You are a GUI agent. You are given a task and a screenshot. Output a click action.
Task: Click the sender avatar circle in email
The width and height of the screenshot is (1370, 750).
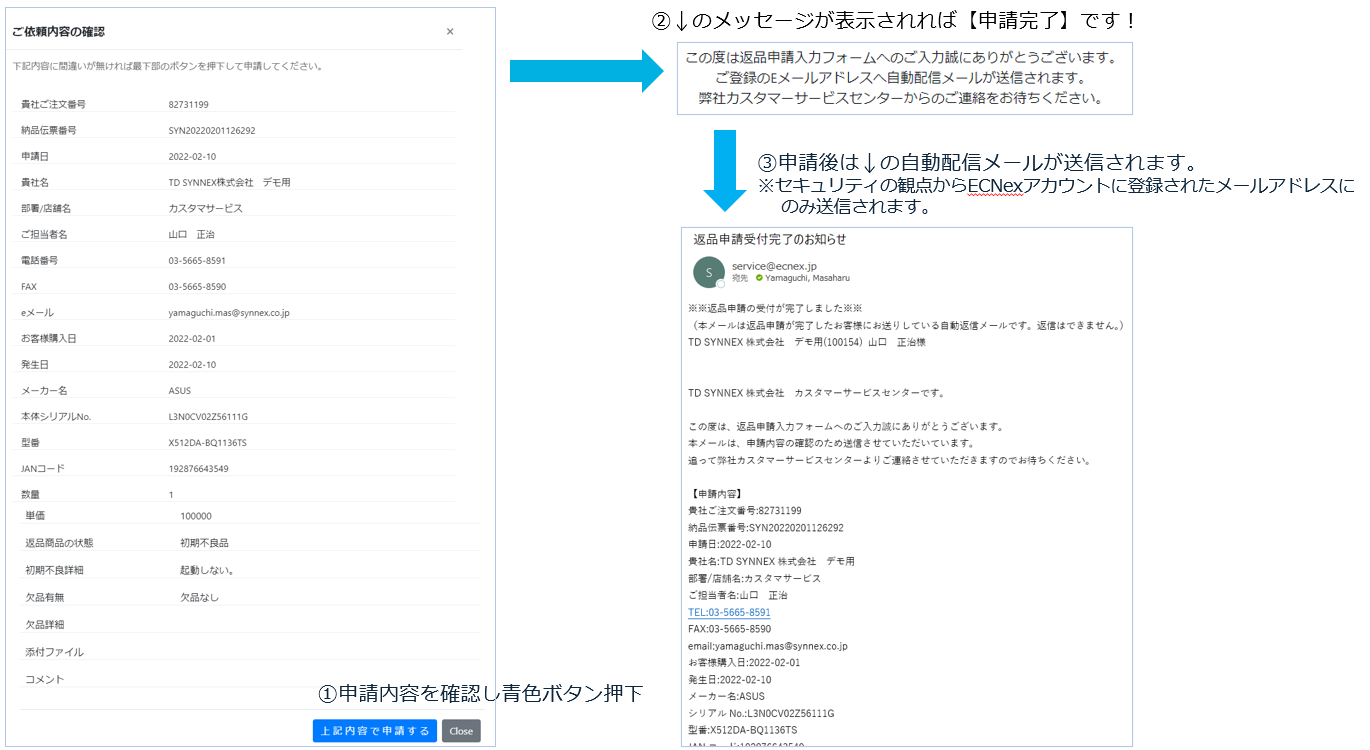[708, 272]
